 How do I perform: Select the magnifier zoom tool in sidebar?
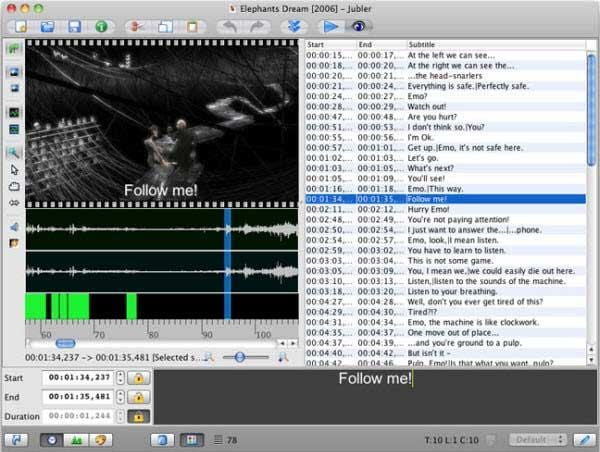click(14, 152)
